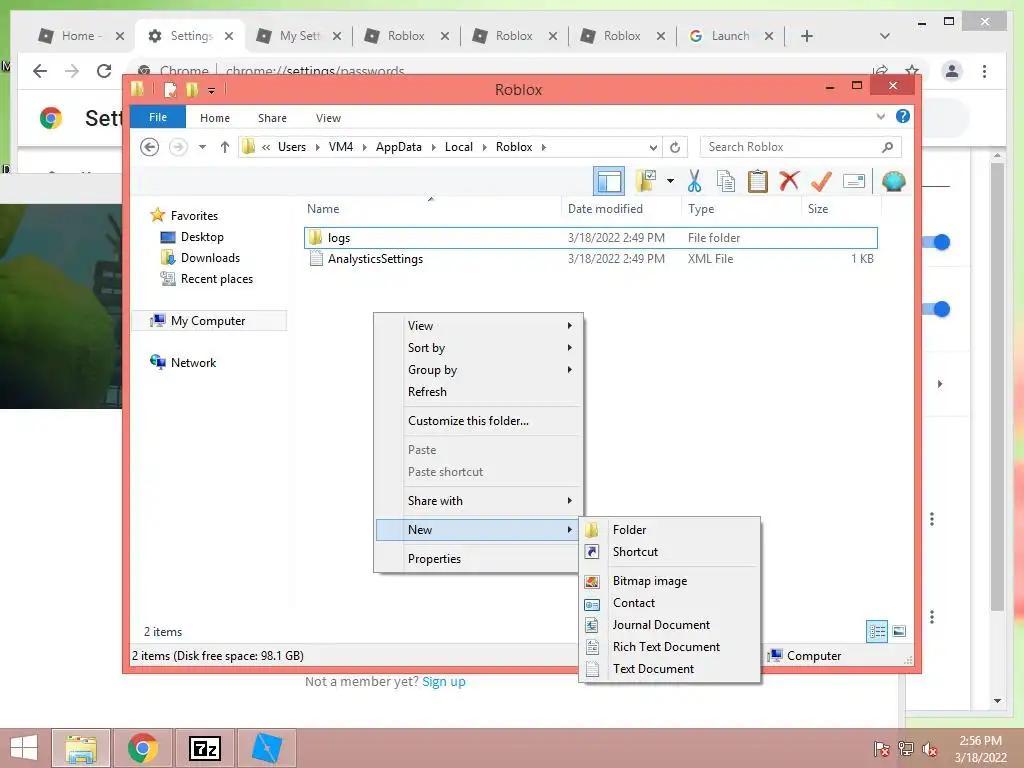
Task: Click the search magnifier icon
Action: [887, 147]
